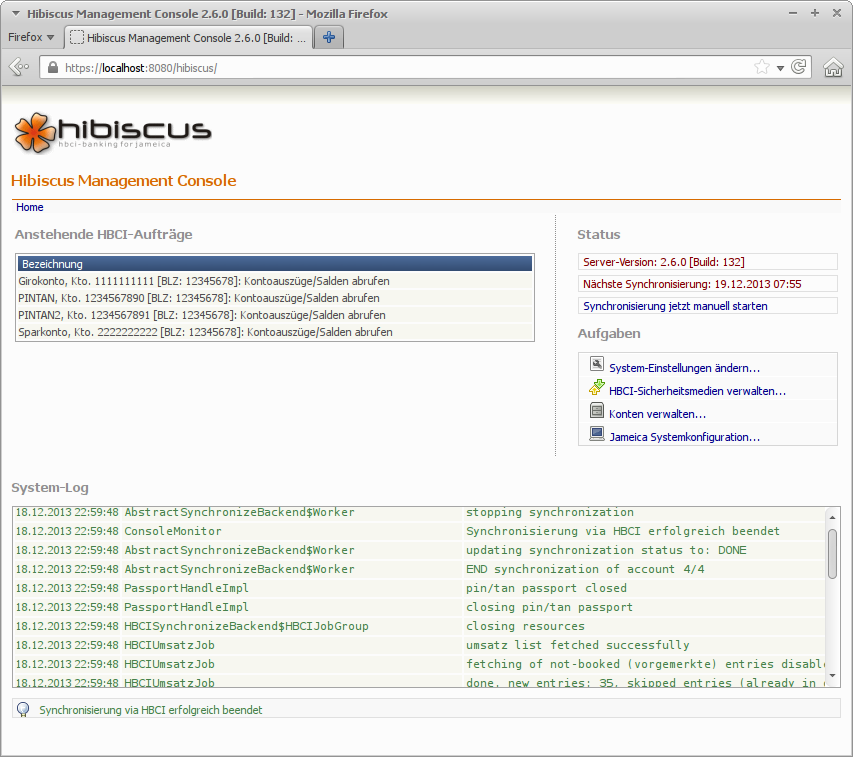
Task: Open Jameica Systemkonfiguration link
Action: coord(684,437)
